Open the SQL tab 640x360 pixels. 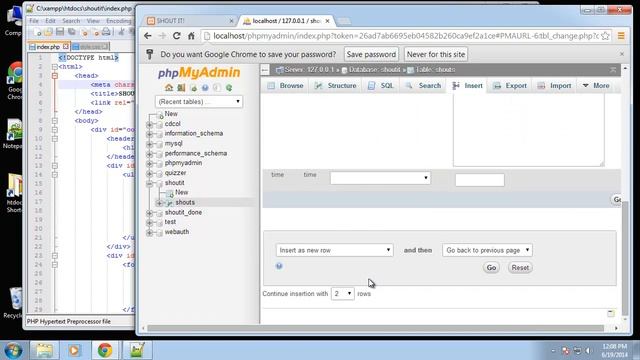click(381, 86)
